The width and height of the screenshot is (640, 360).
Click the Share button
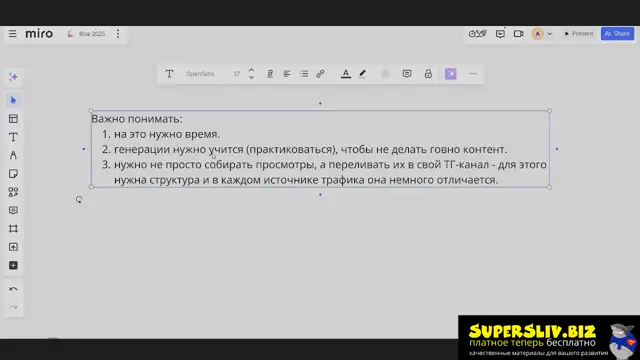point(617,33)
